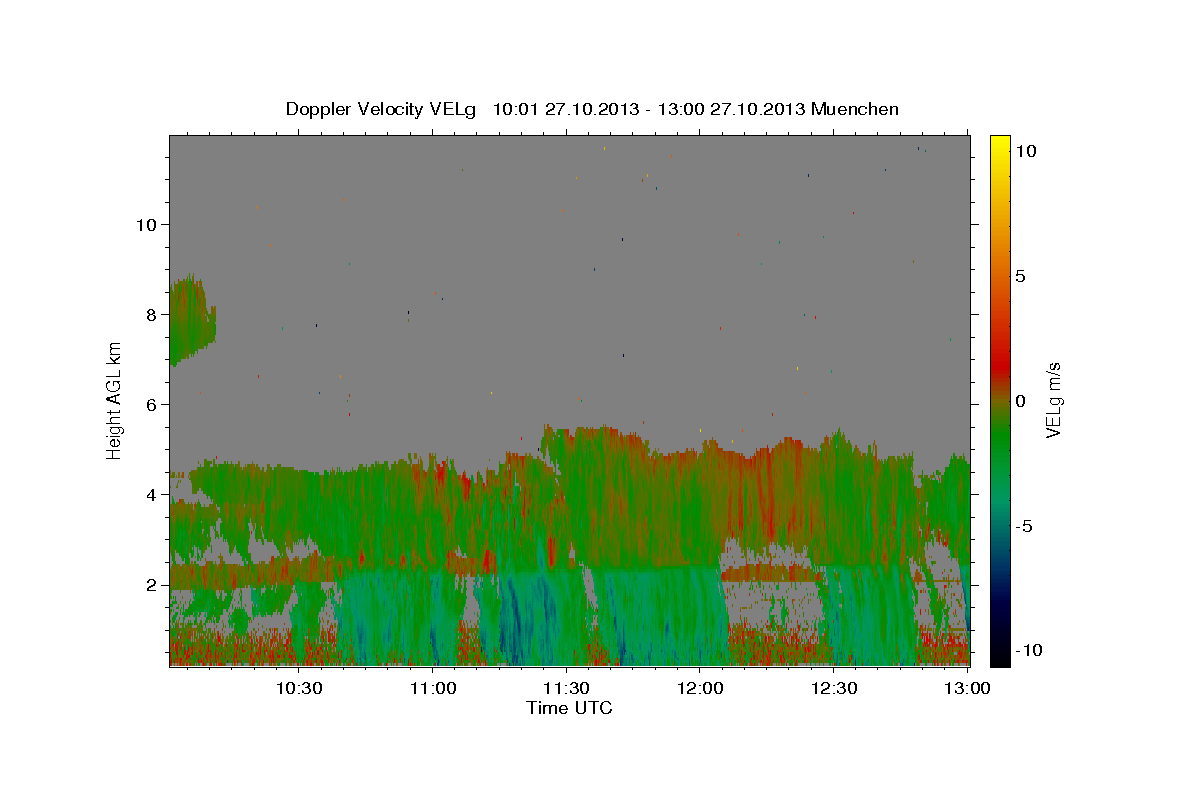The image size is (1200, 800).
Task: Click the Doppler Velocity VELg plot title
Action: [592, 109]
